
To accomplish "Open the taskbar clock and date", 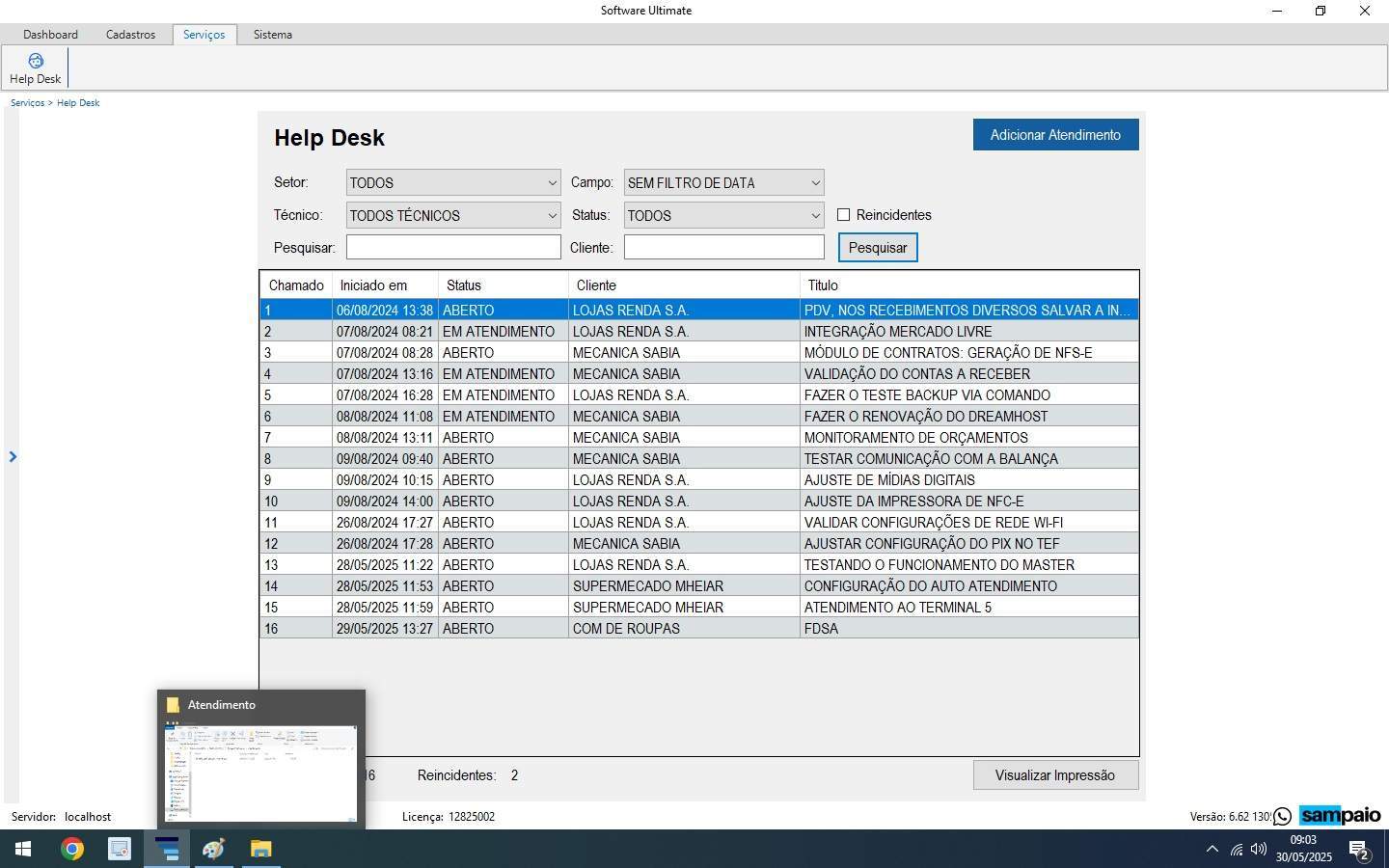I will [x=1303, y=849].
